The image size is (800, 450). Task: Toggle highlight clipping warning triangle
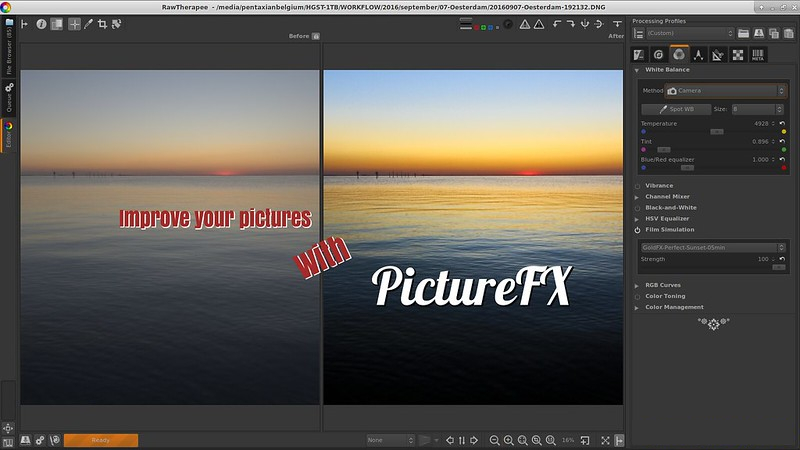click(x=539, y=24)
